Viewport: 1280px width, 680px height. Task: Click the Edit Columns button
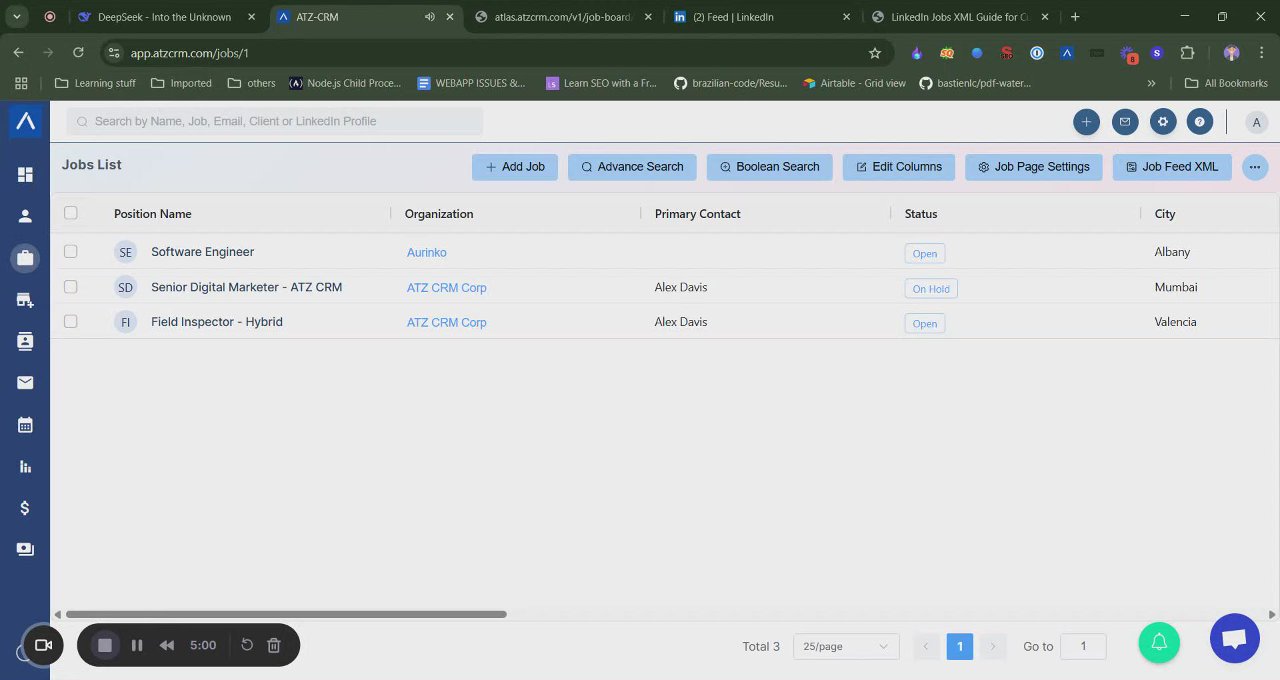pyautogui.click(x=899, y=167)
